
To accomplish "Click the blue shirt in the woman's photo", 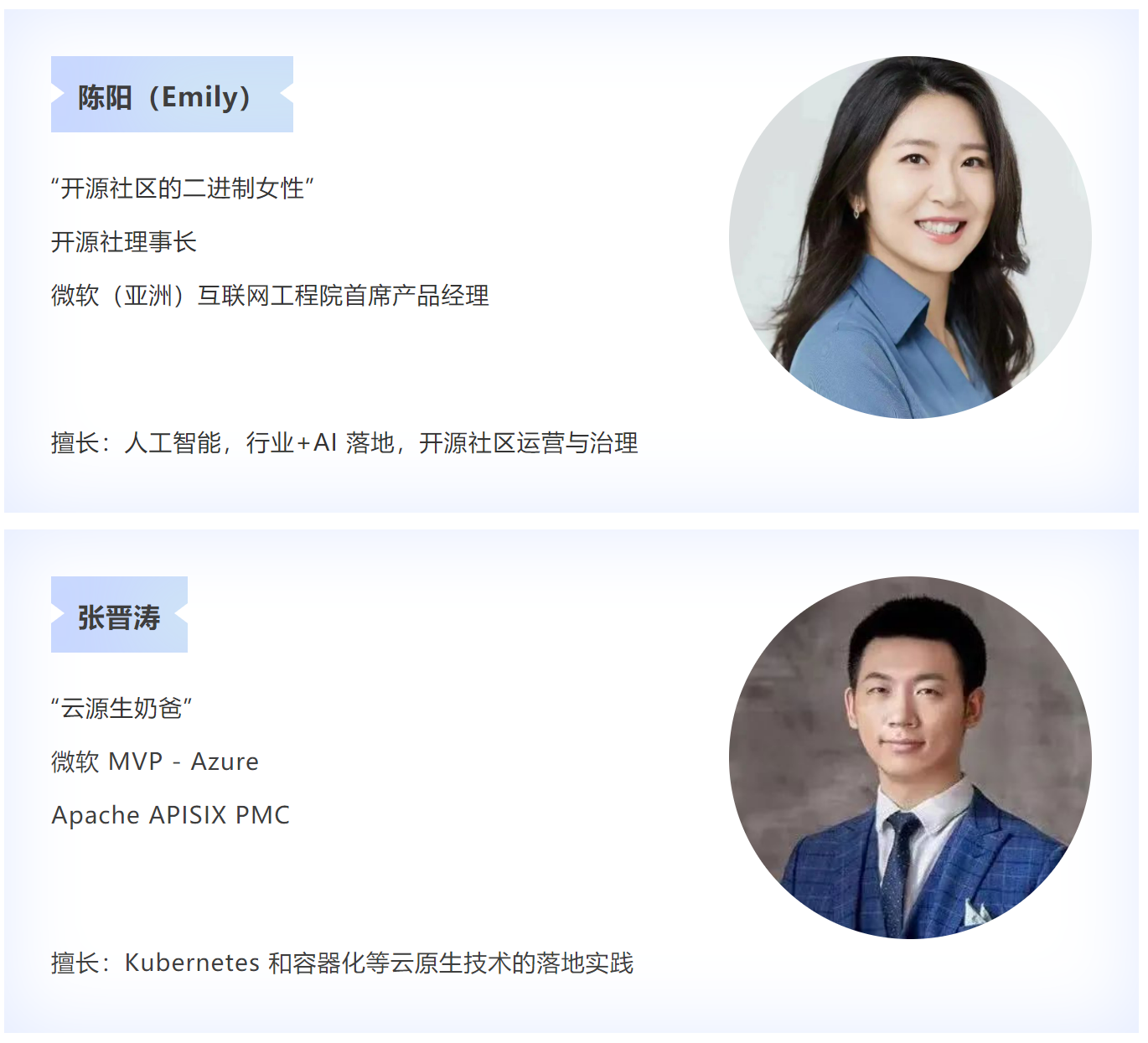I will click(x=880, y=352).
